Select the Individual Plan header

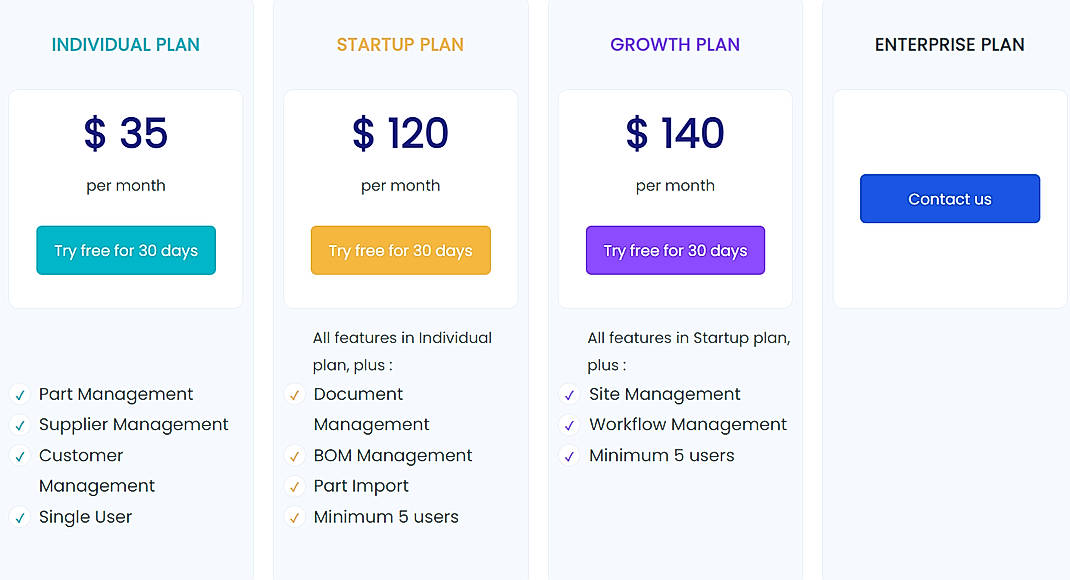125,44
